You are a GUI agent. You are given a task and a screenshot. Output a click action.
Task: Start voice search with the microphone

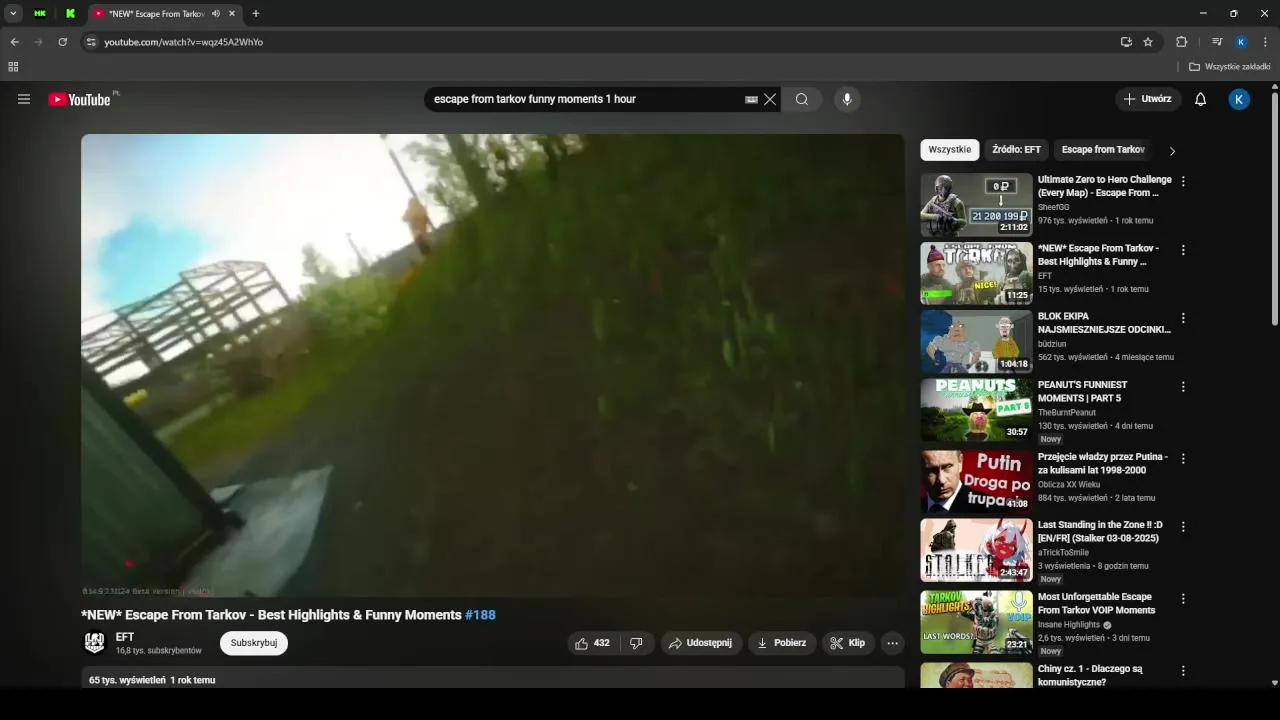[x=847, y=99]
